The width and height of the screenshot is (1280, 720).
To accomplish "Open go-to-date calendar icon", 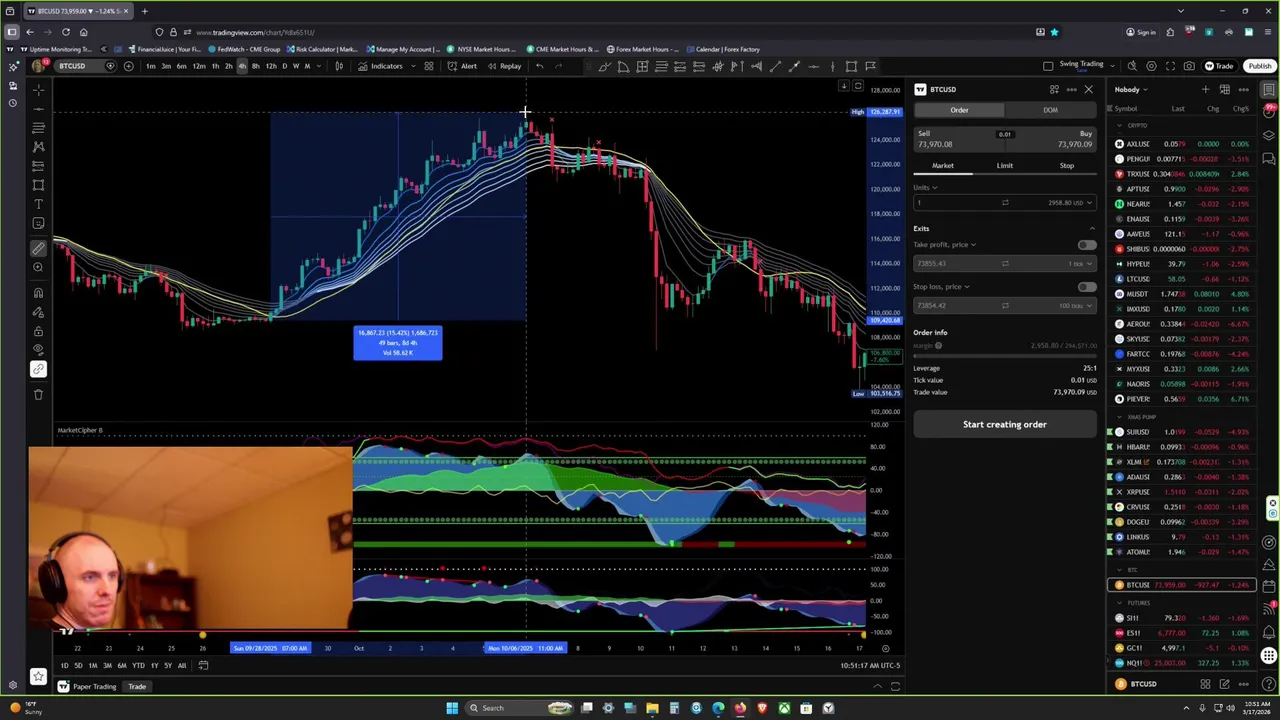I will [x=202, y=666].
